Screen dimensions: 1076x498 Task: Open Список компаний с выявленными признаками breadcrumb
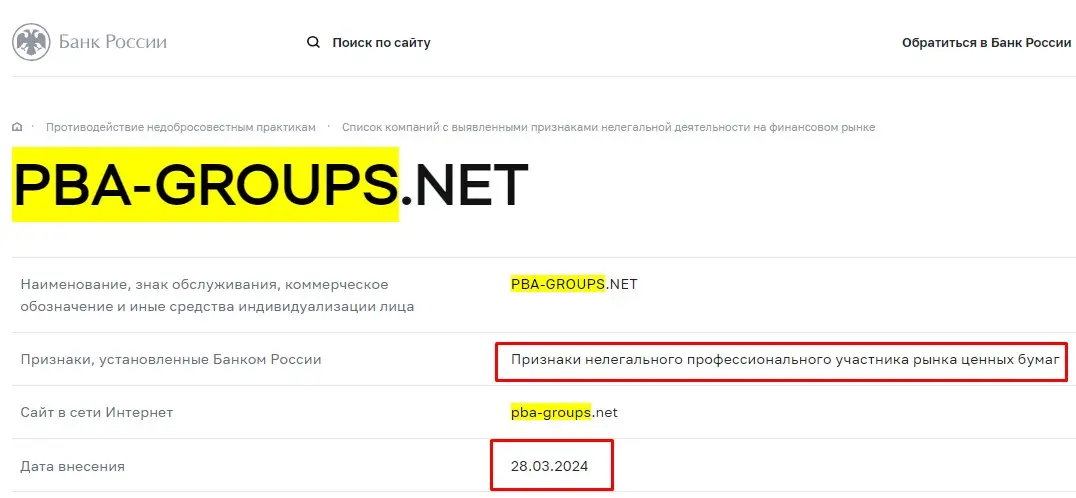608,127
